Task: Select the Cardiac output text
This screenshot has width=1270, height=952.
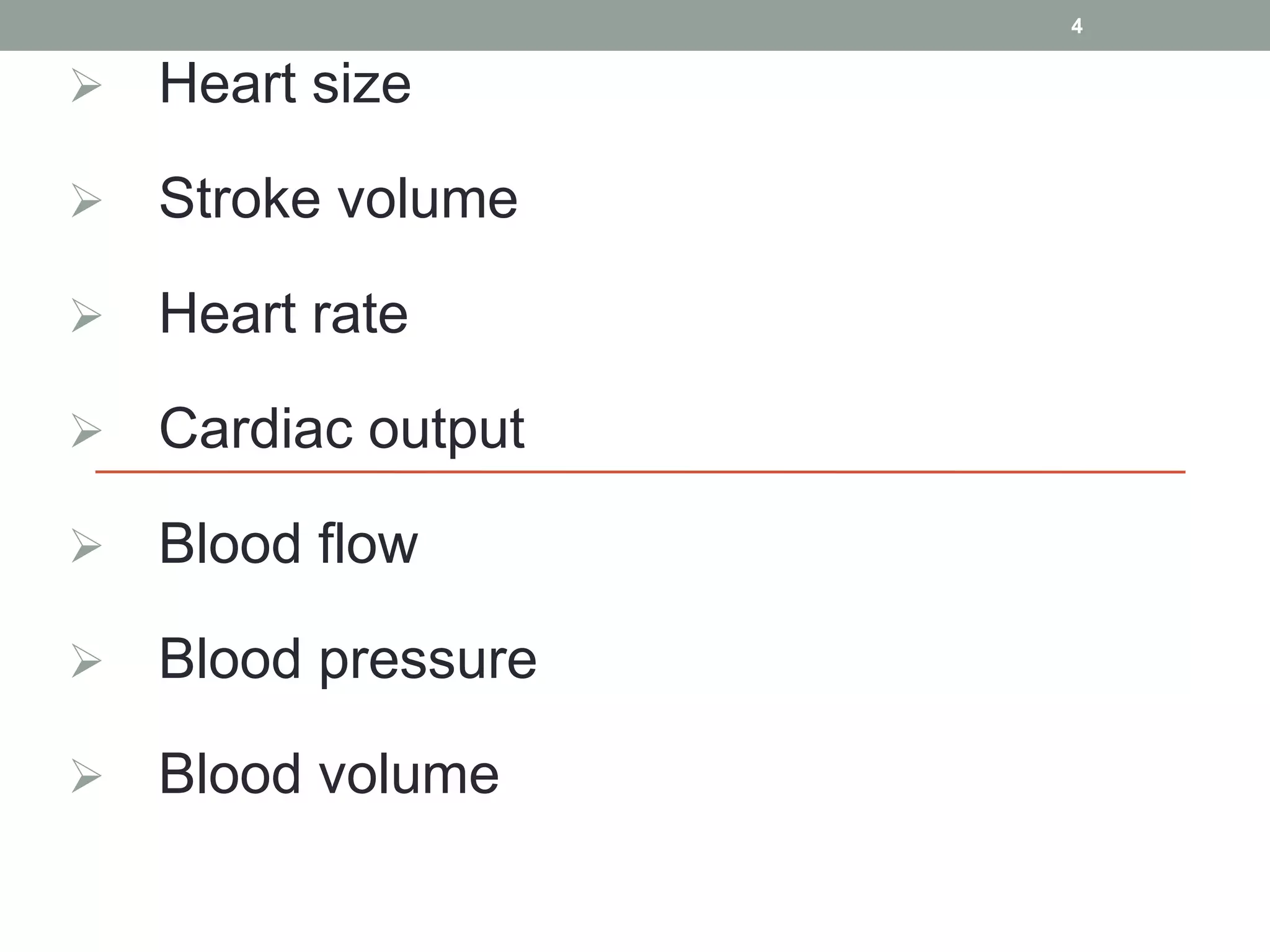Action: [x=342, y=431]
